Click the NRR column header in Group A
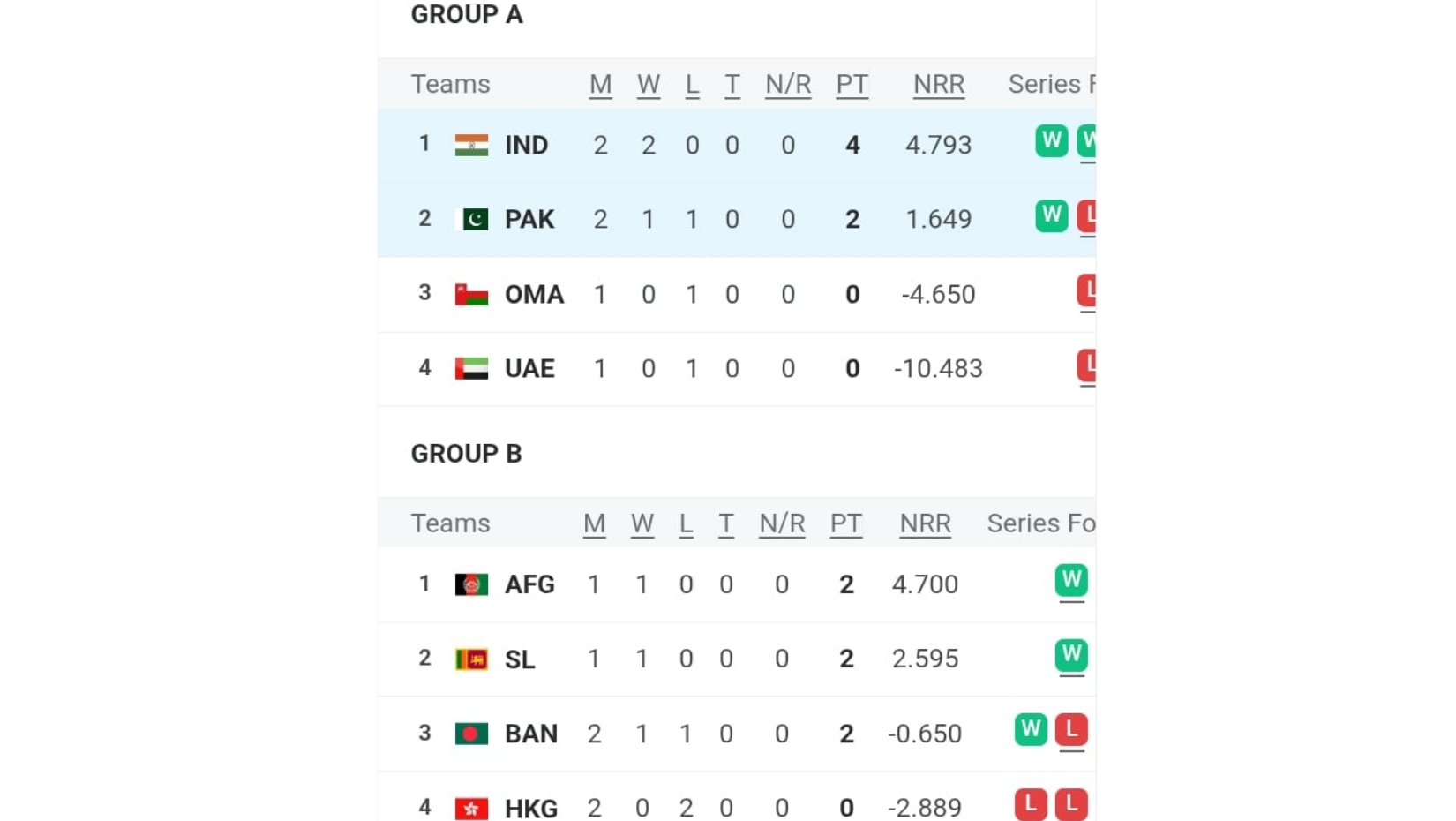Screen dimensions: 1456x821 (938, 84)
